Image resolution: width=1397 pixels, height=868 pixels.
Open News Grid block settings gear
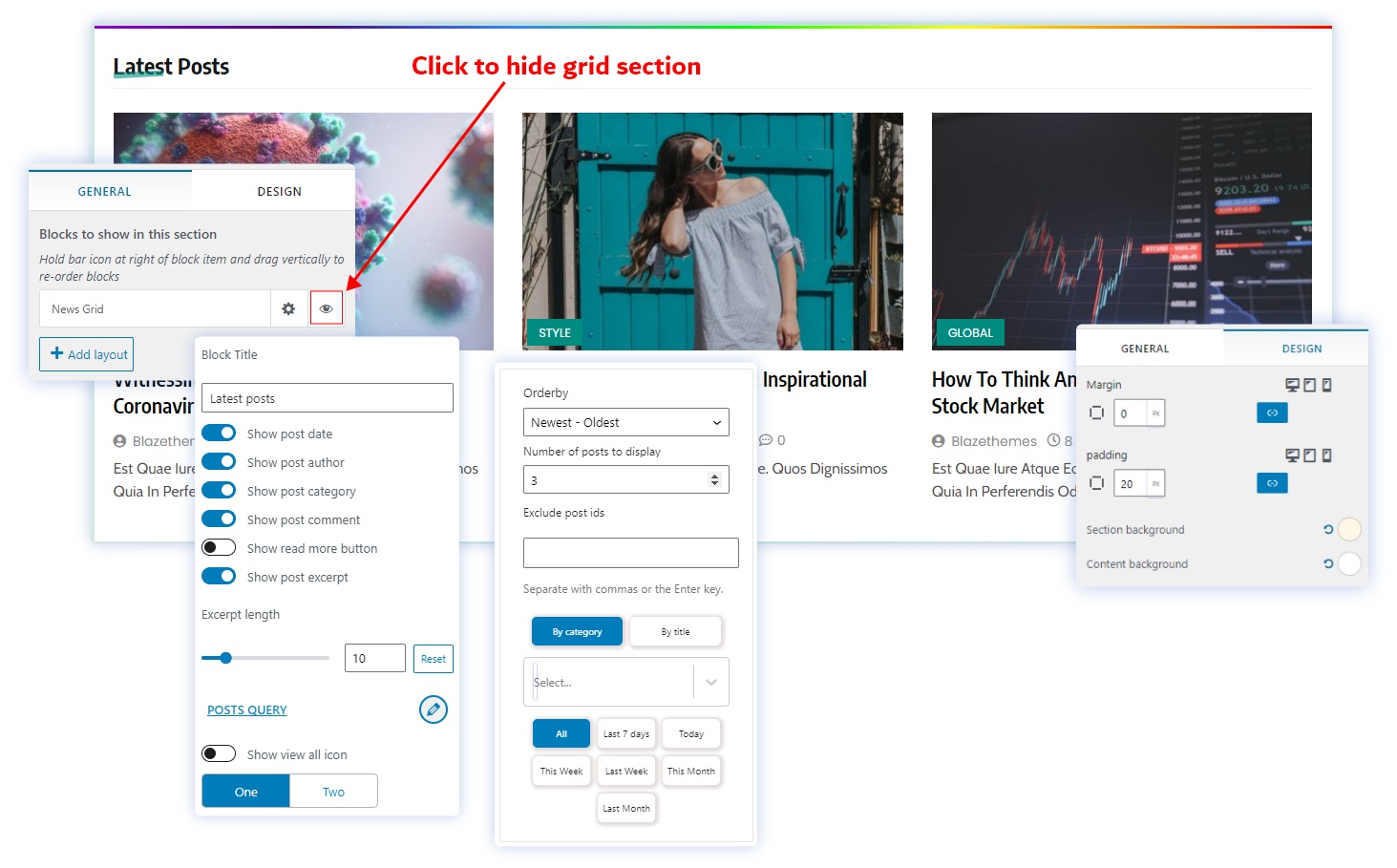(288, 309)
